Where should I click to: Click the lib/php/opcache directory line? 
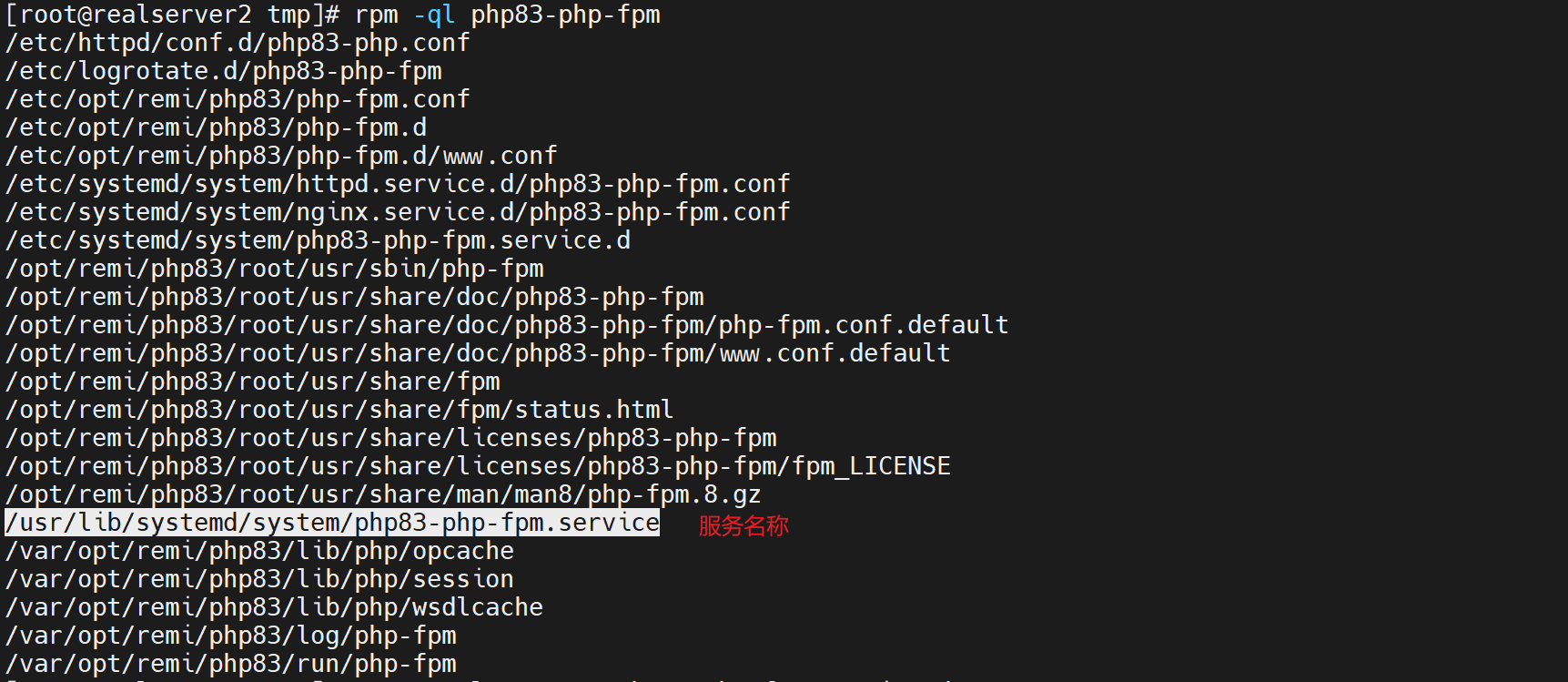pyautogui.click(x=259, y=551)
